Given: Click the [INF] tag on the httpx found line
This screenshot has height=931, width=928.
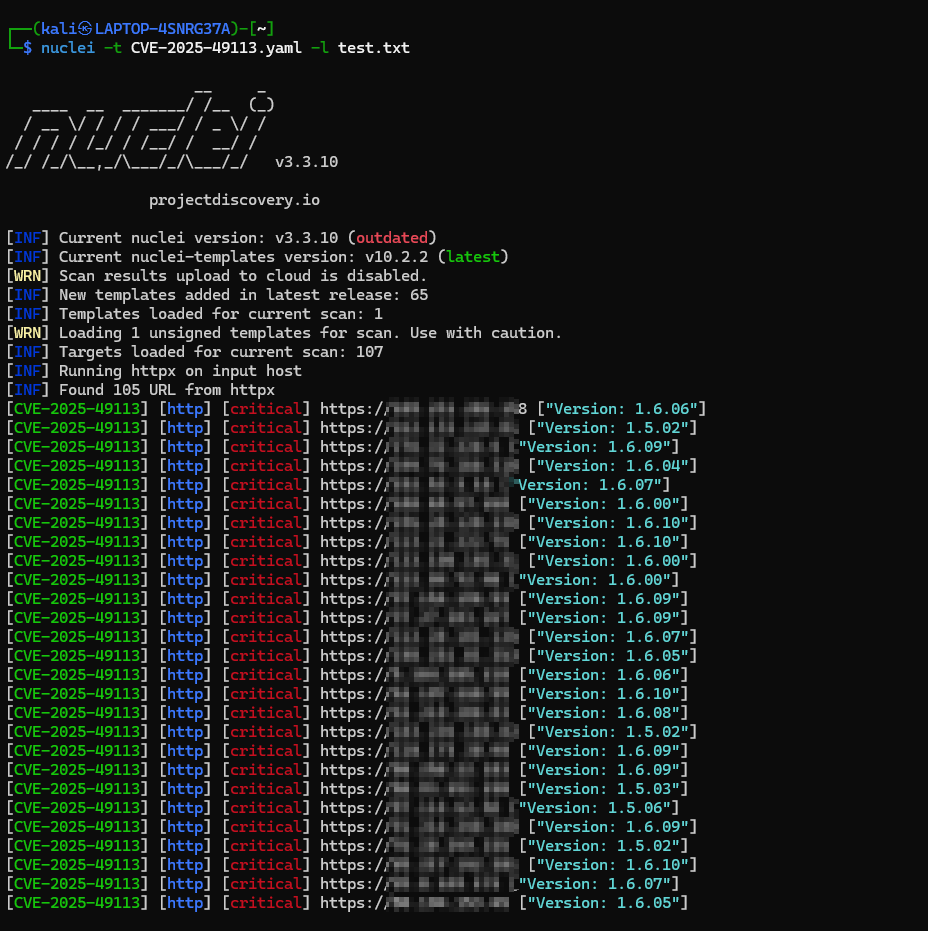Looking at the screenshot, I should 27,390.
